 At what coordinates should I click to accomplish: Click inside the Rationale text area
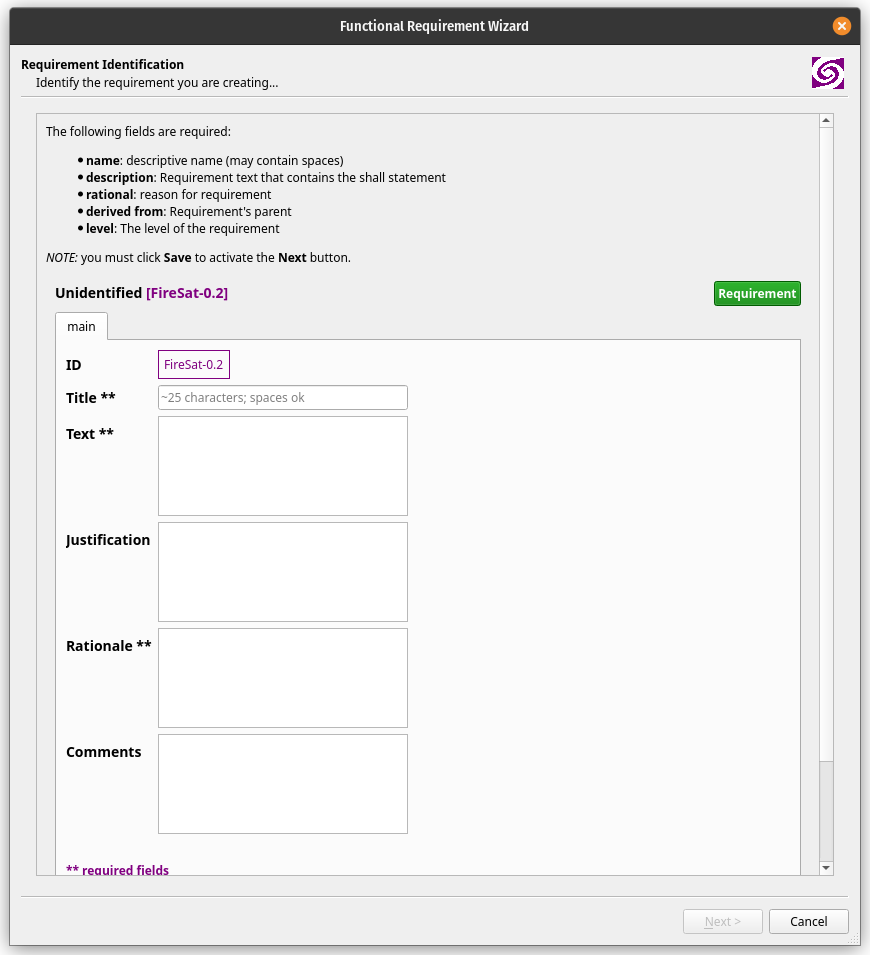click(283, 678)
